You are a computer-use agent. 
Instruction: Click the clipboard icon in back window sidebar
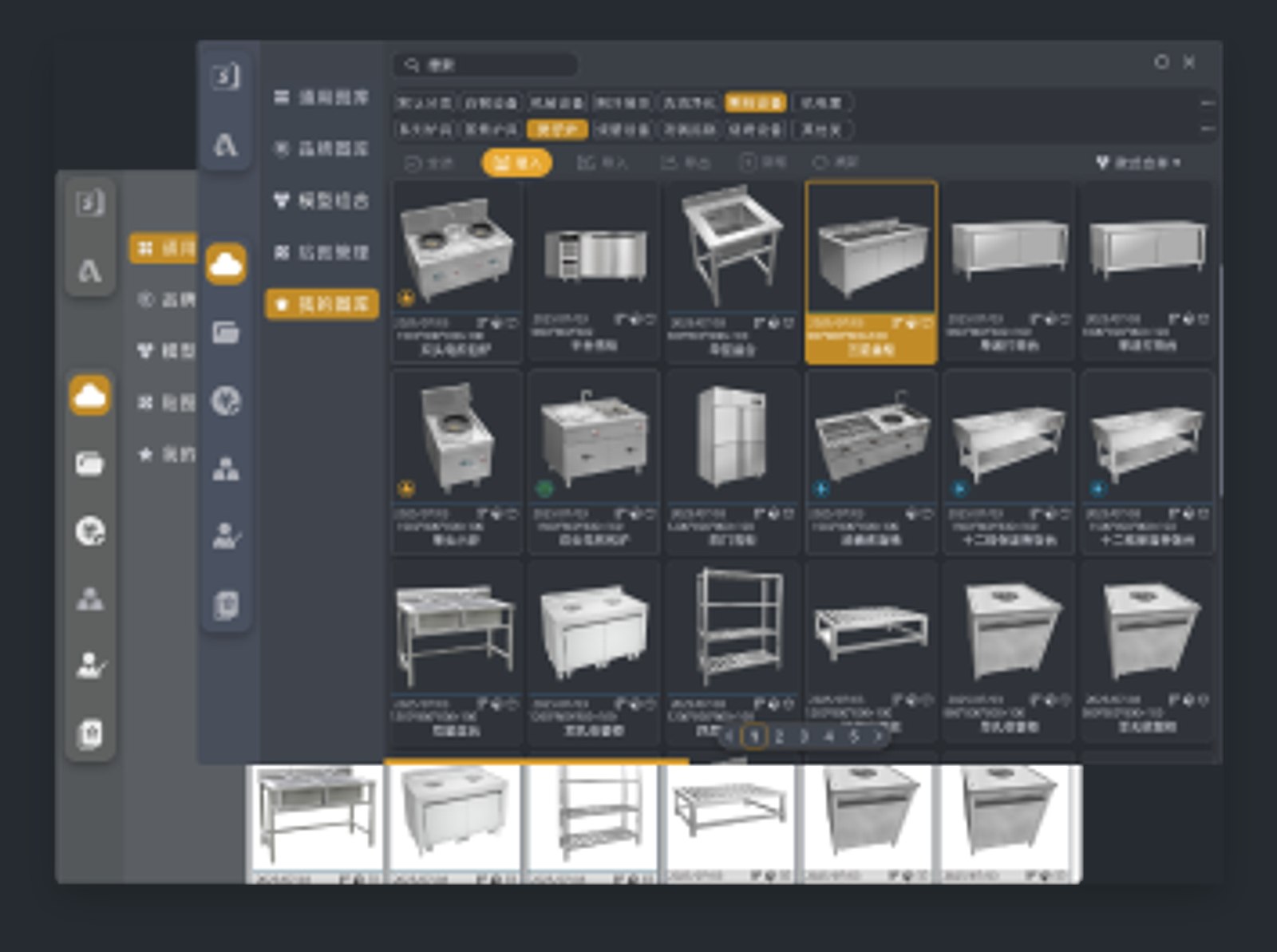coord(90,734)
